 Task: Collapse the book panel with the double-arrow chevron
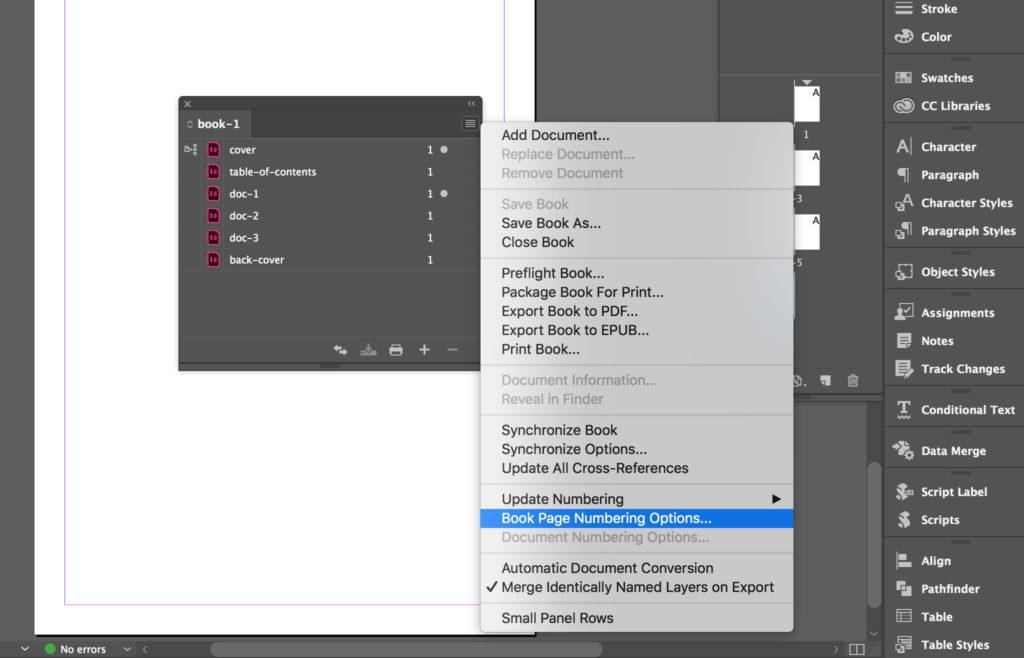tap(471, 103)
